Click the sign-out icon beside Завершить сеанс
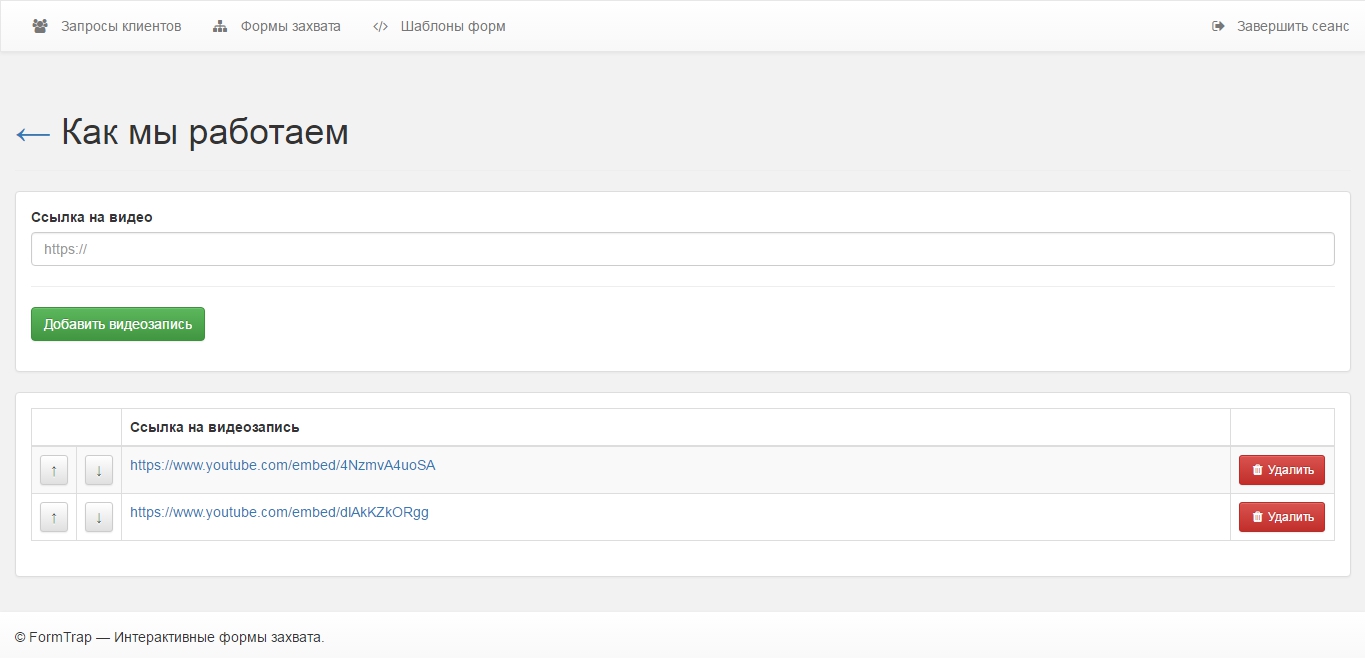This screenshot has height=658, width=1365. tap(1218, 26)
